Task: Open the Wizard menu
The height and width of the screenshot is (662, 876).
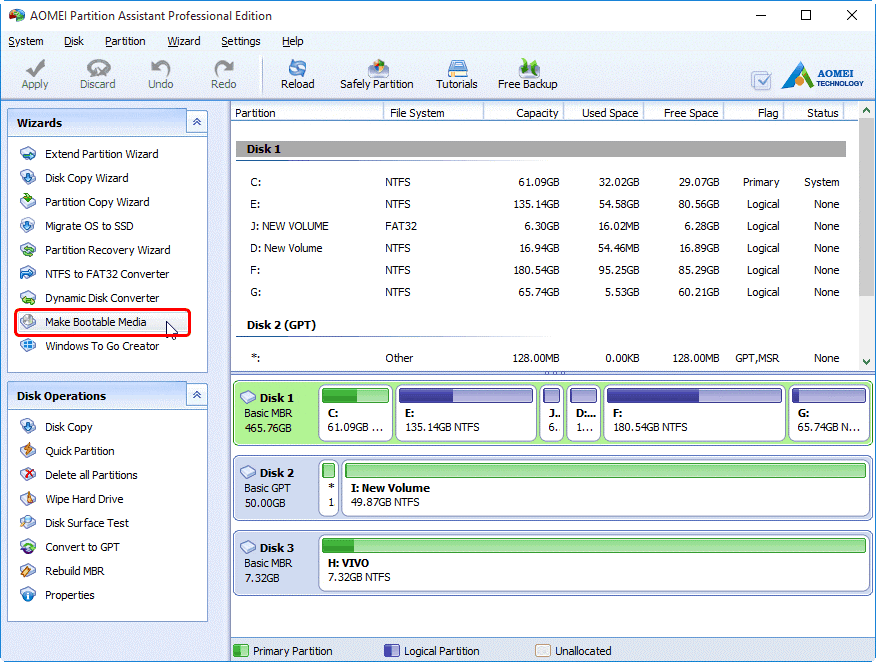Action: click(184, 41)
